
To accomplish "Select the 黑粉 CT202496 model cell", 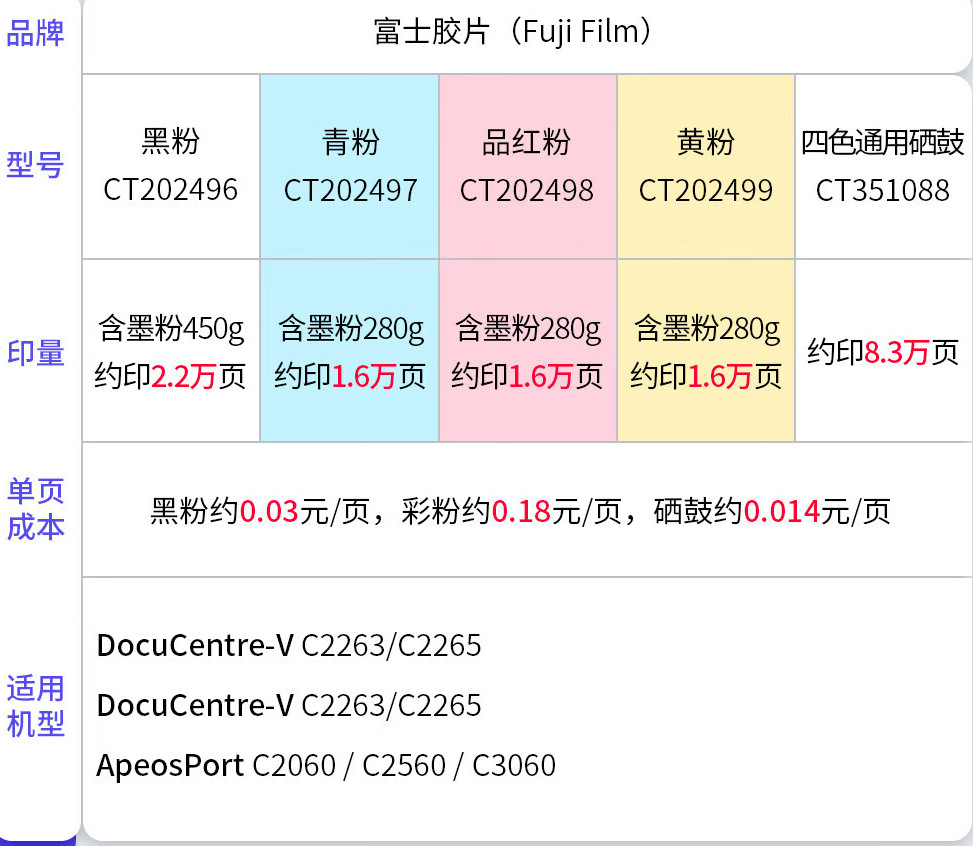I will (171, 166).
